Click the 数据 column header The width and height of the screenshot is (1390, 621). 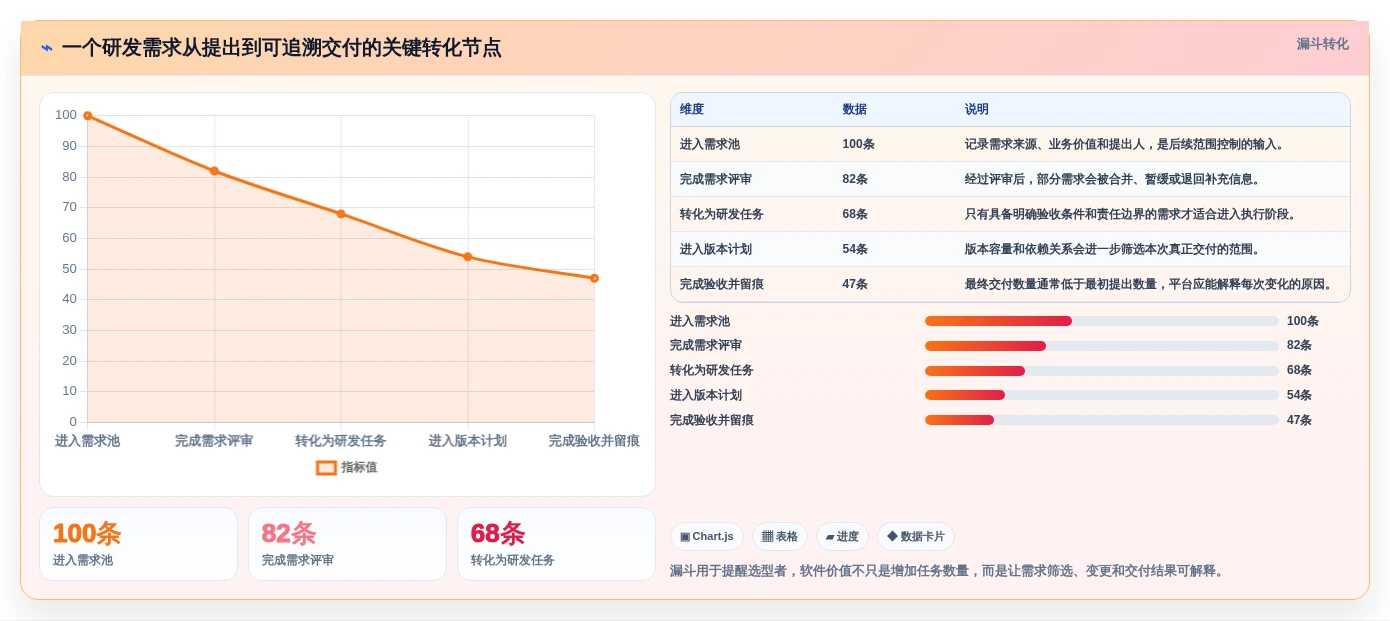tap(855, 109)
